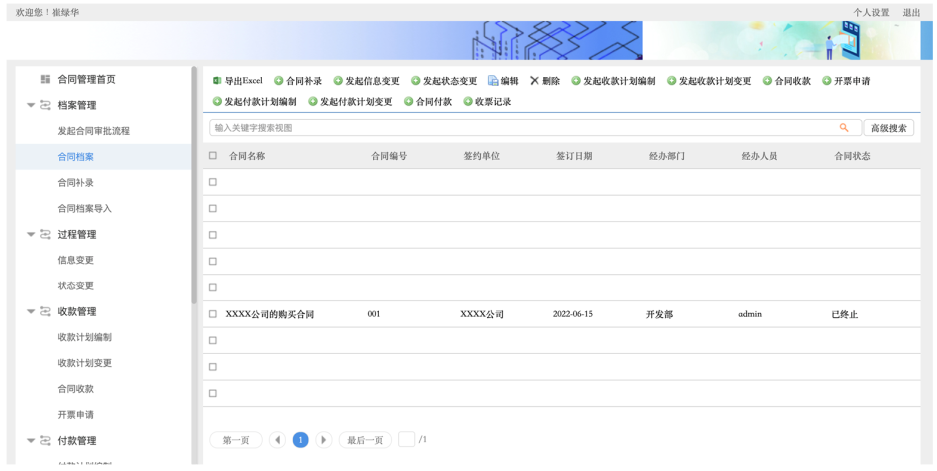This screenshot has height=471, width=937.
Task: Click the 合同补录 green plus icon
Action: tap(279, 81)
